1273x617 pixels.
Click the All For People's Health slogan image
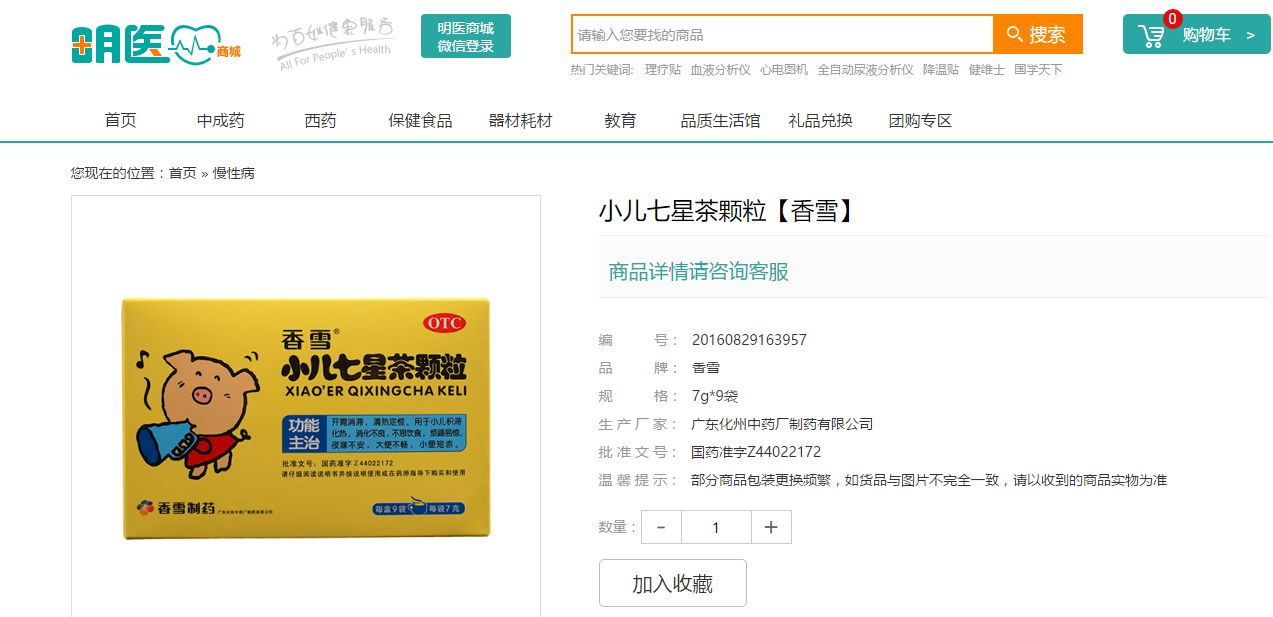click(334, 43)
